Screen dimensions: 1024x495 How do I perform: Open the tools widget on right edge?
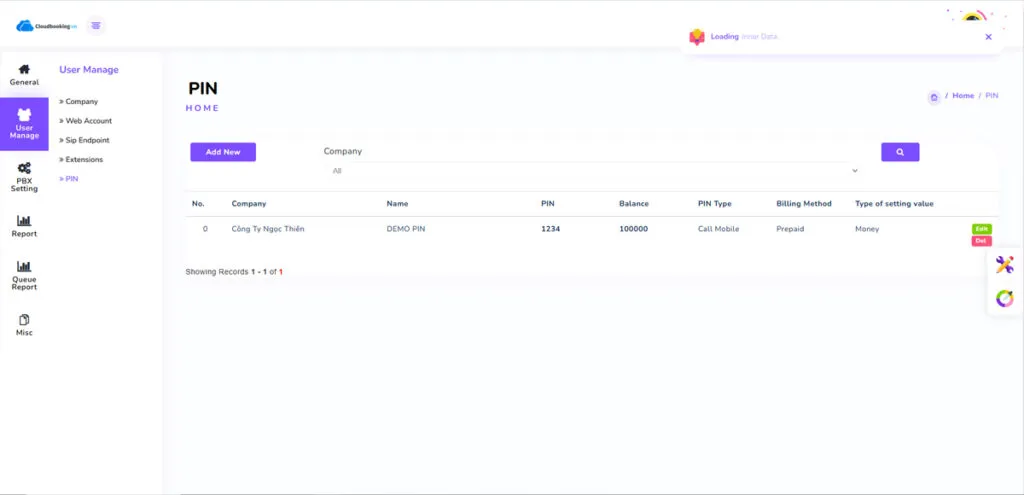[x=1004, y=265]
